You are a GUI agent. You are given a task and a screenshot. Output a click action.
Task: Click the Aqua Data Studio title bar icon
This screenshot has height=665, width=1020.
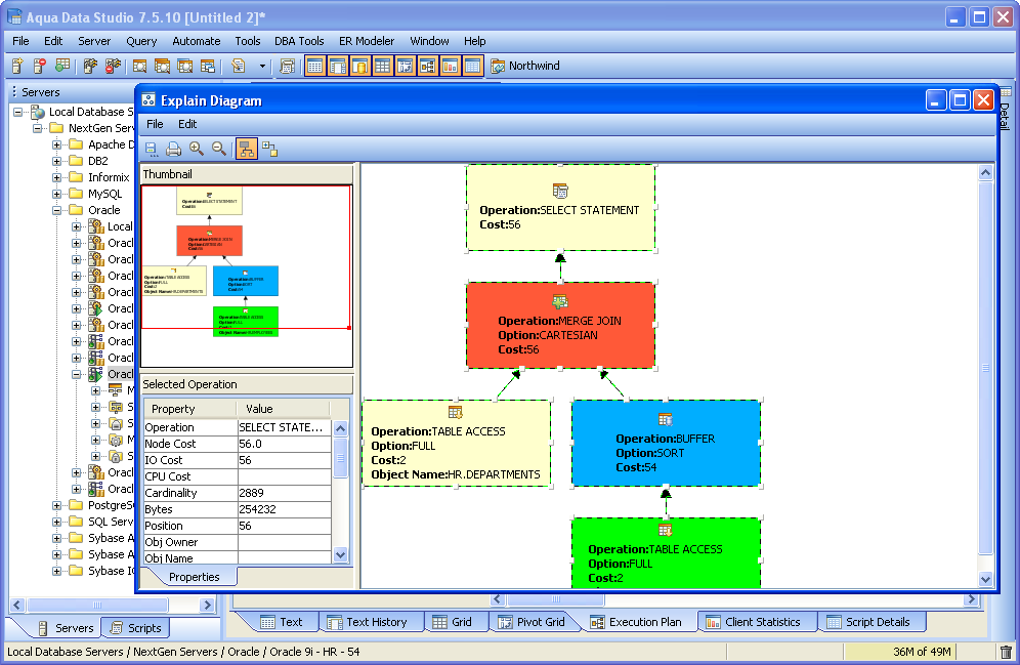tap(14, 18)
